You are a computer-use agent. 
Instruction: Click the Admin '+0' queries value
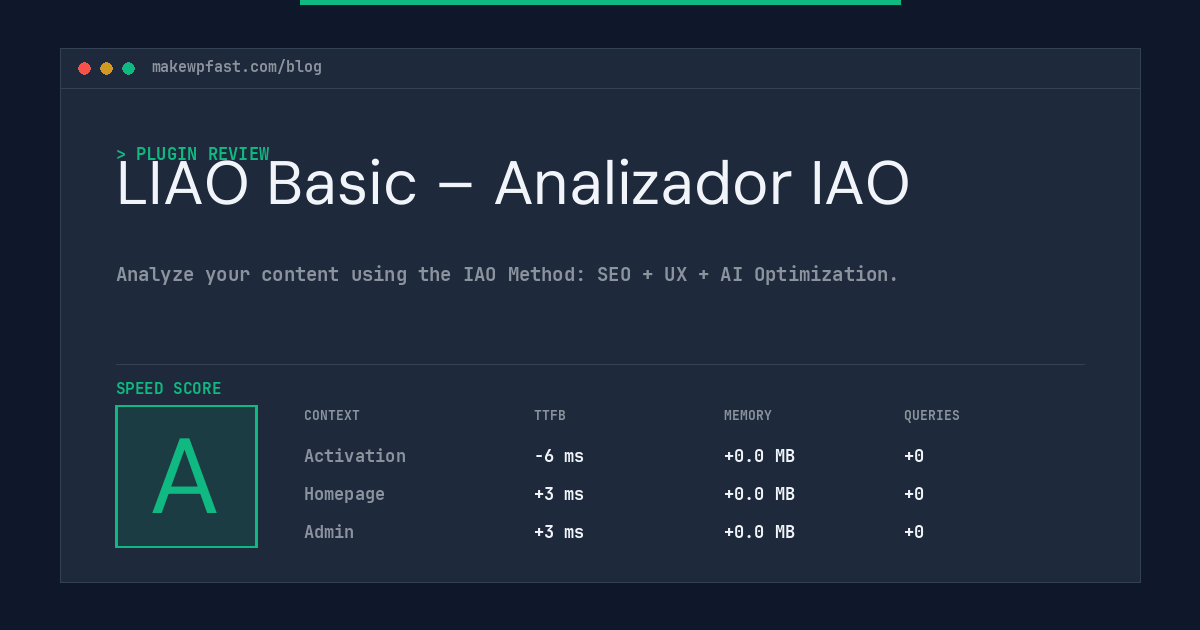click(x=914, y=532)
